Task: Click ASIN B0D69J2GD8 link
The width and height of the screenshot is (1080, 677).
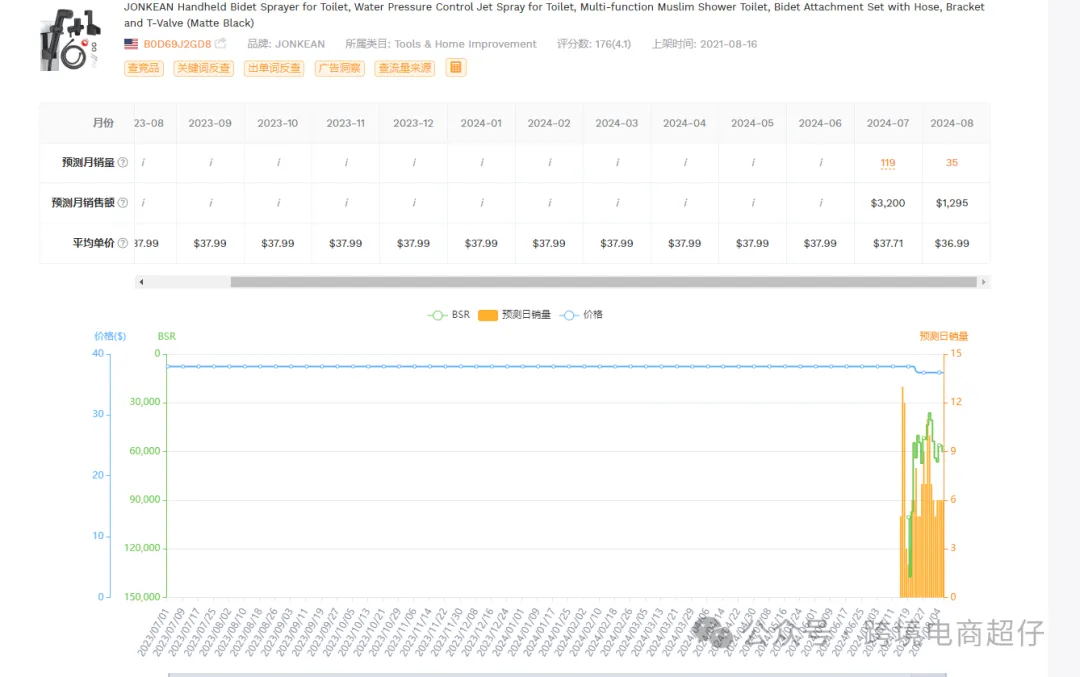Action: (177, 44)
